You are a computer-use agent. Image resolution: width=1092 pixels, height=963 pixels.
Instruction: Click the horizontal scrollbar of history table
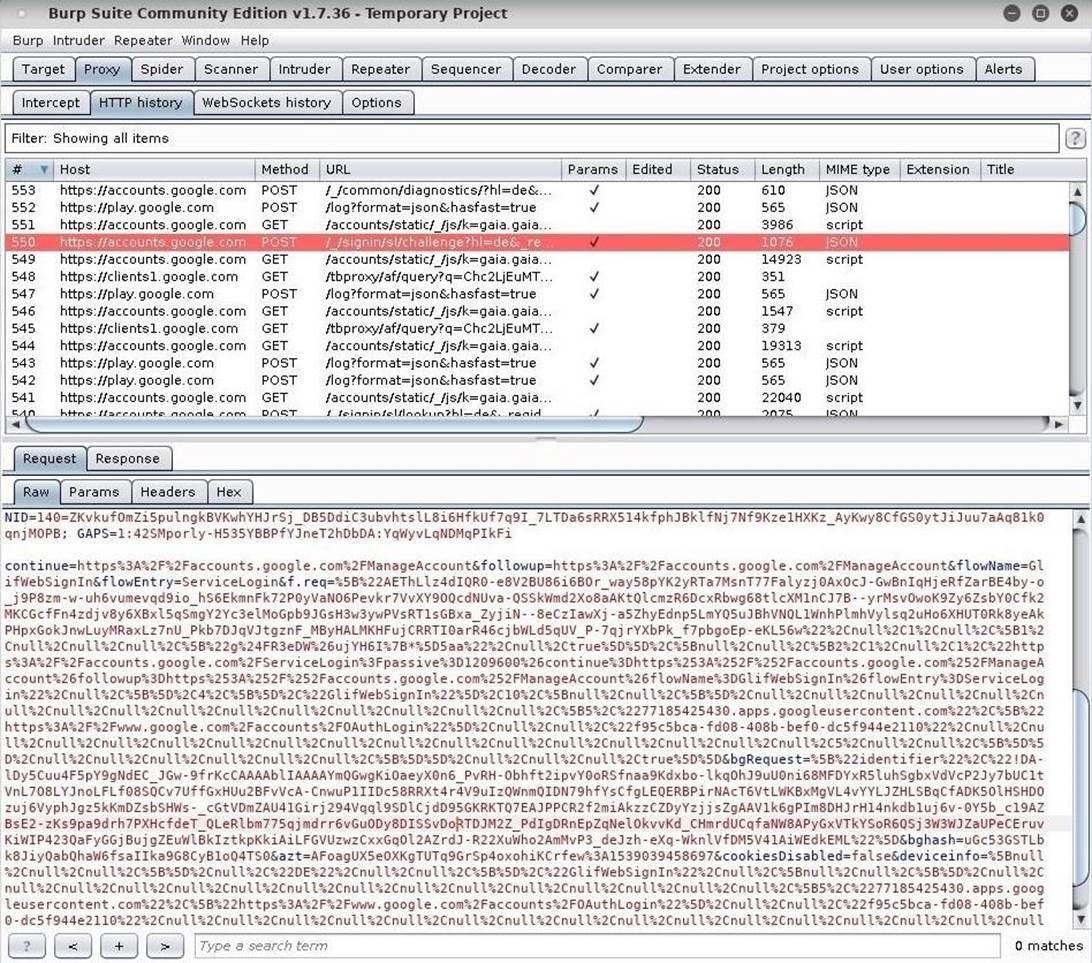tap(330, 424)
